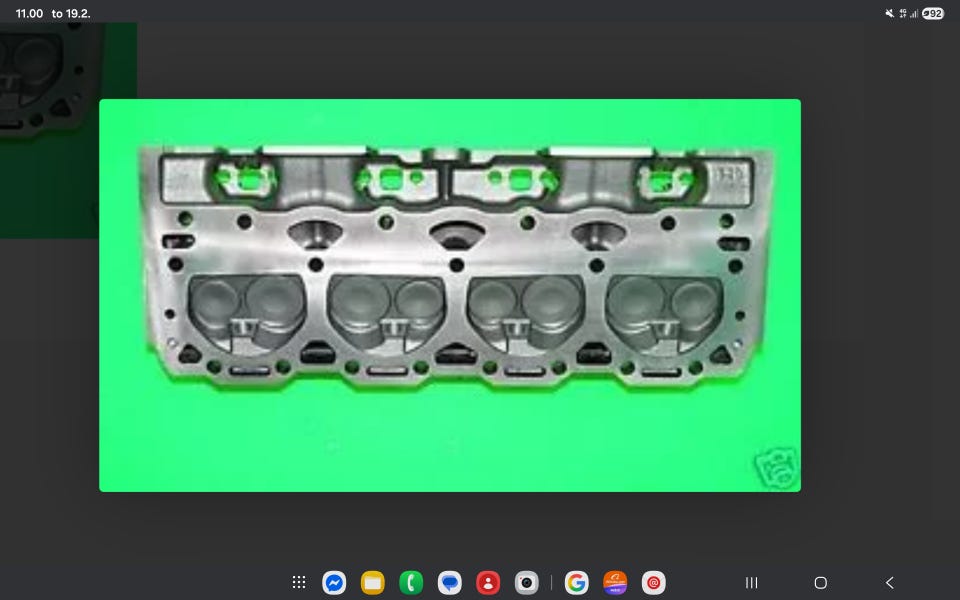
Task: Launch Messenger from the taskbar
Action: coord(334,582)
